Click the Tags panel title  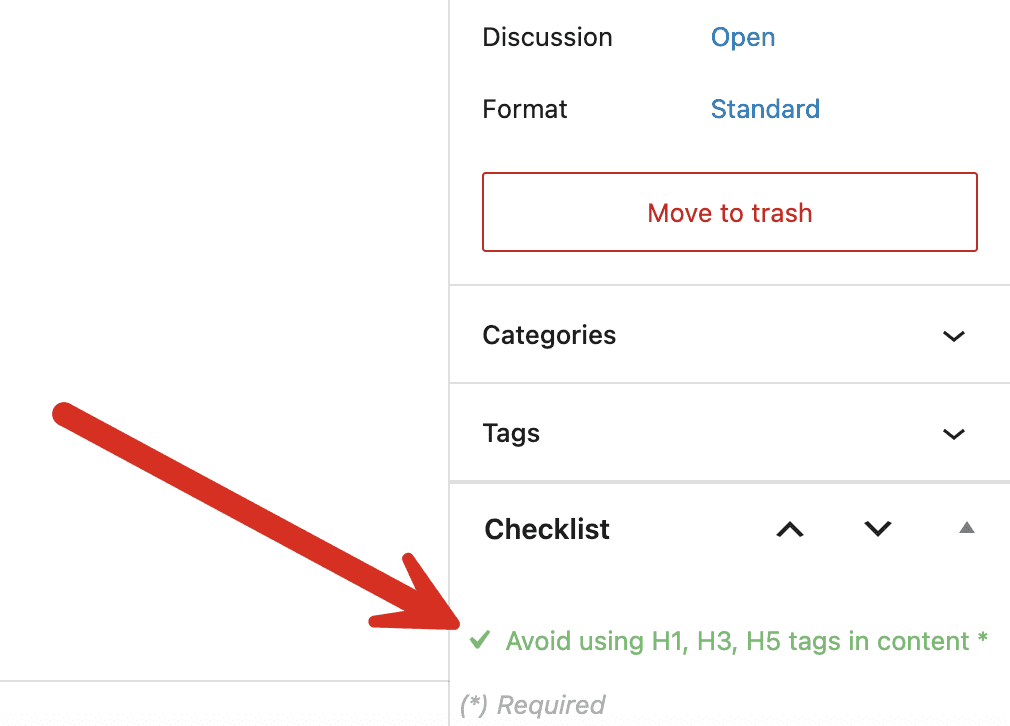point(511,433)
